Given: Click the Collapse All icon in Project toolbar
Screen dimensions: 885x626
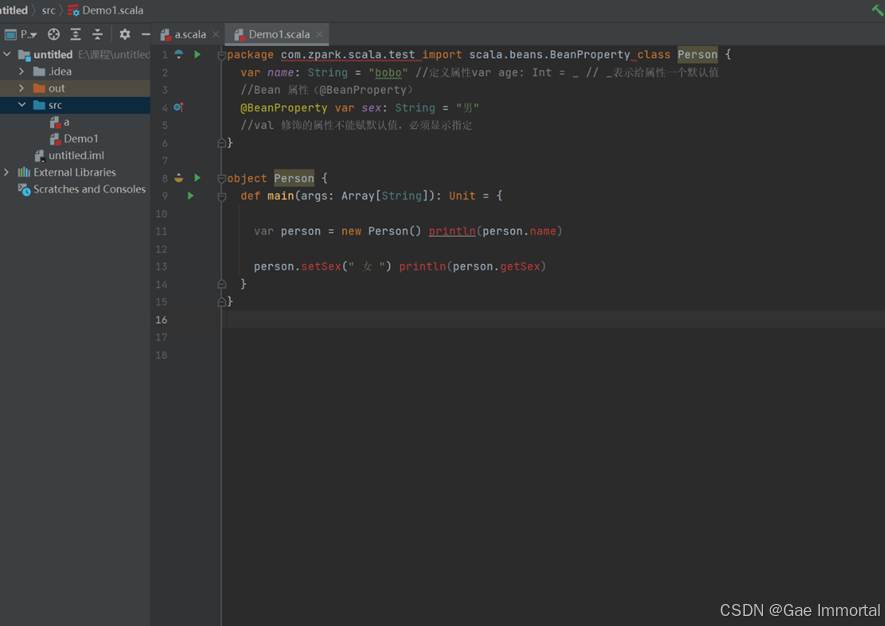Looking at the screenshot, I should tap(97, 33).
